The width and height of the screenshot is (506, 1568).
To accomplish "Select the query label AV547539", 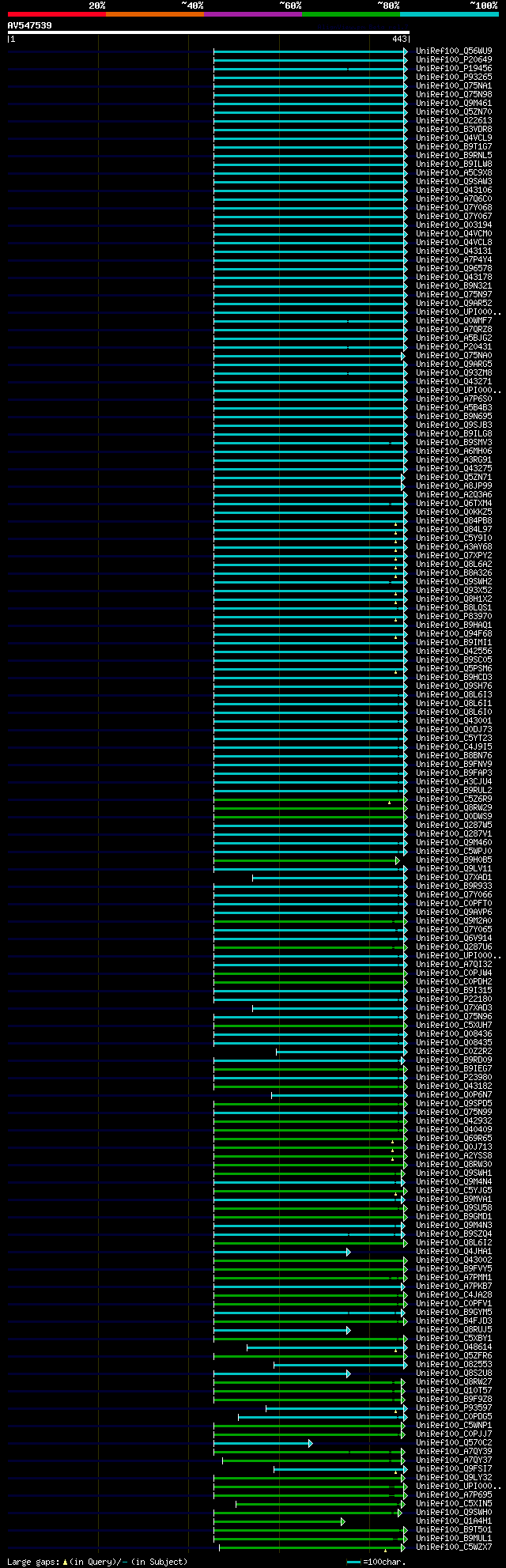I will pyautogui.click(x=30, y=25).
